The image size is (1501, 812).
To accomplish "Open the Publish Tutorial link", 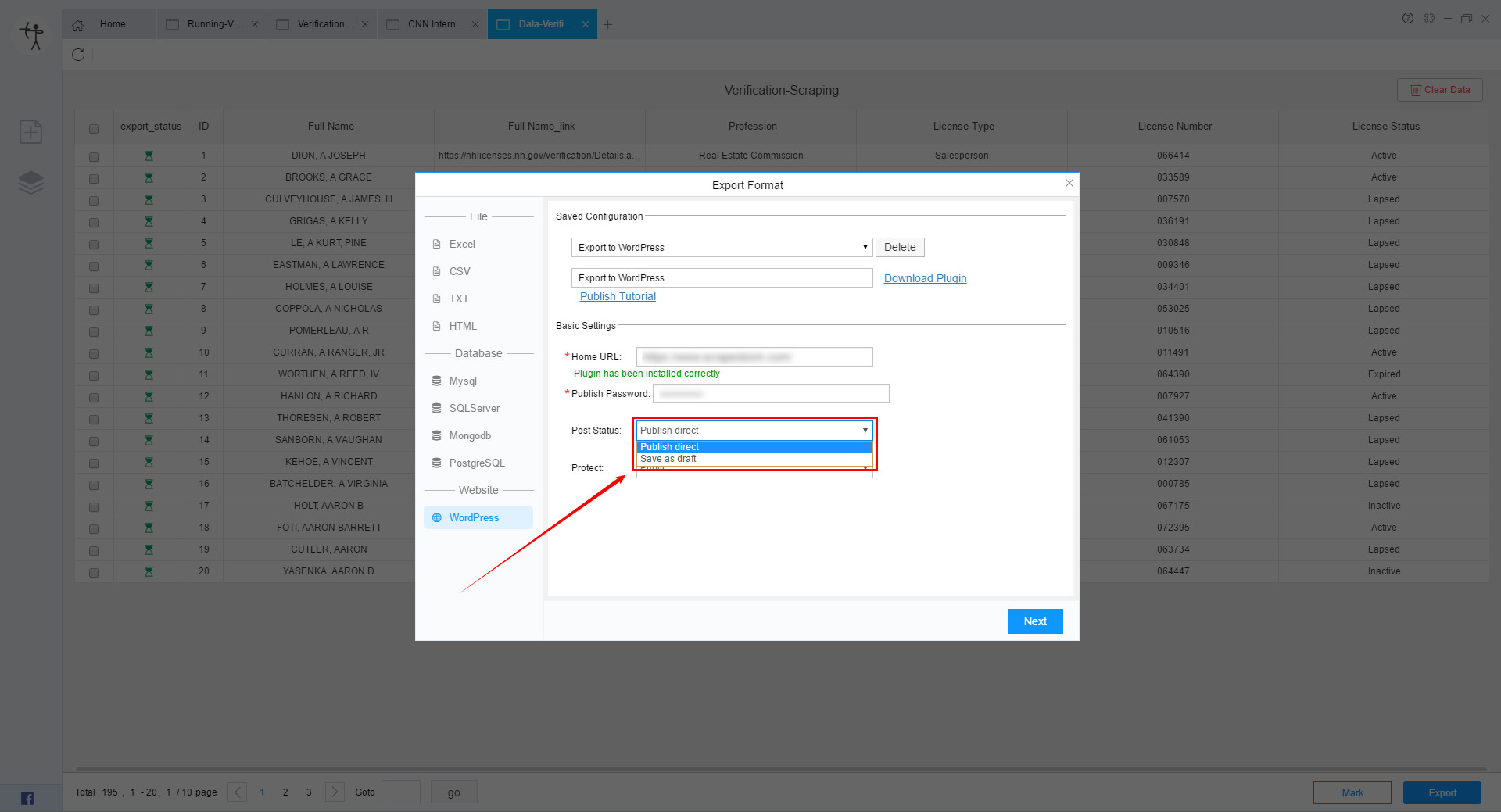I will click(x=618, y=296).
